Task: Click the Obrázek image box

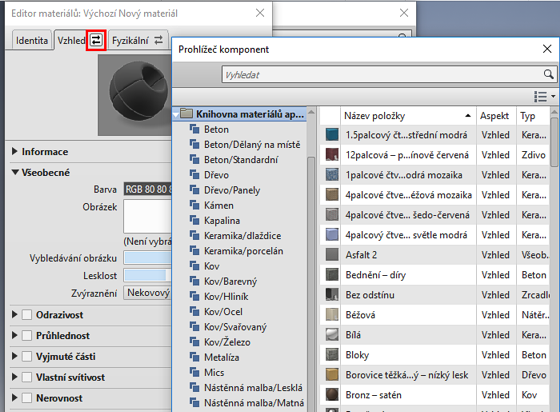Action: 148,216
